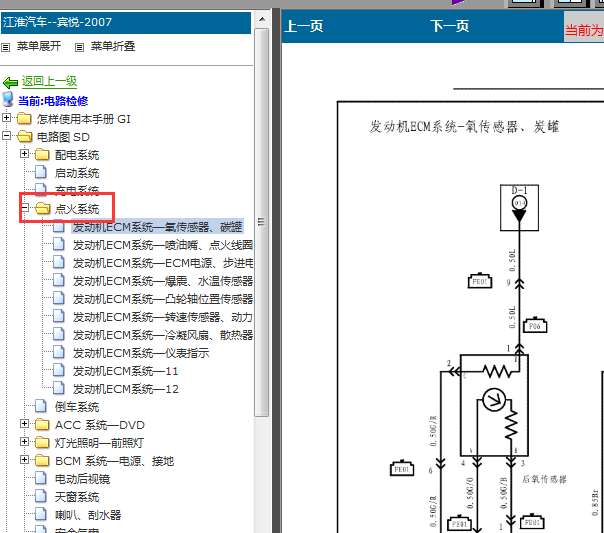Click the tree panel vertical scrollbar thumb
The width and height of the screenshot is (604, 533).
[x=262, y=222]
